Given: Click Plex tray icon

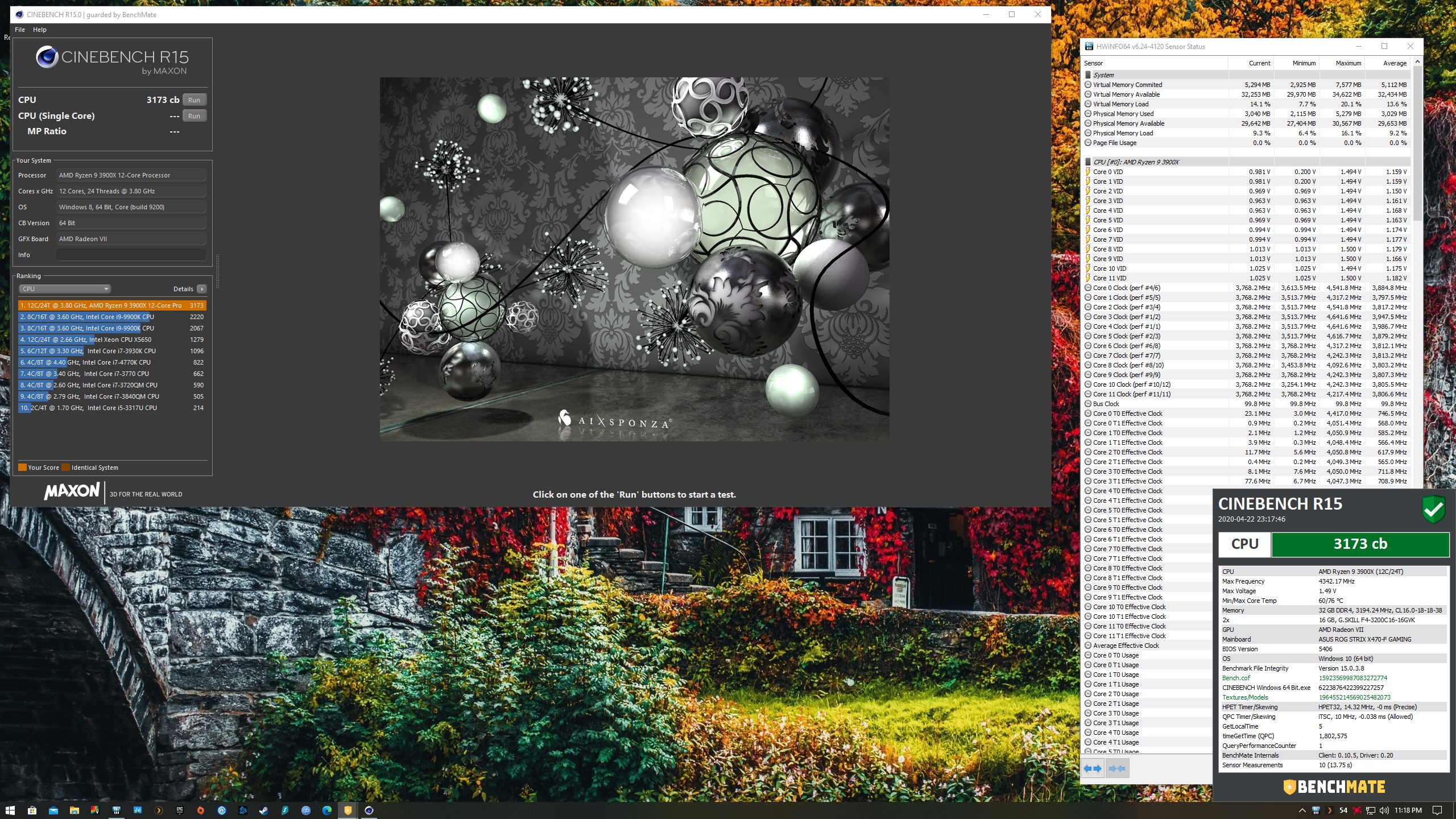Looking at the screenshot, I should pos(1330,810).
